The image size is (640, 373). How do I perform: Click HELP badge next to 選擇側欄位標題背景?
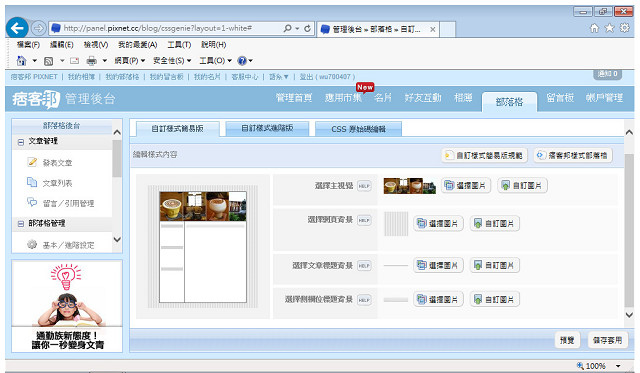click(364, 300)
